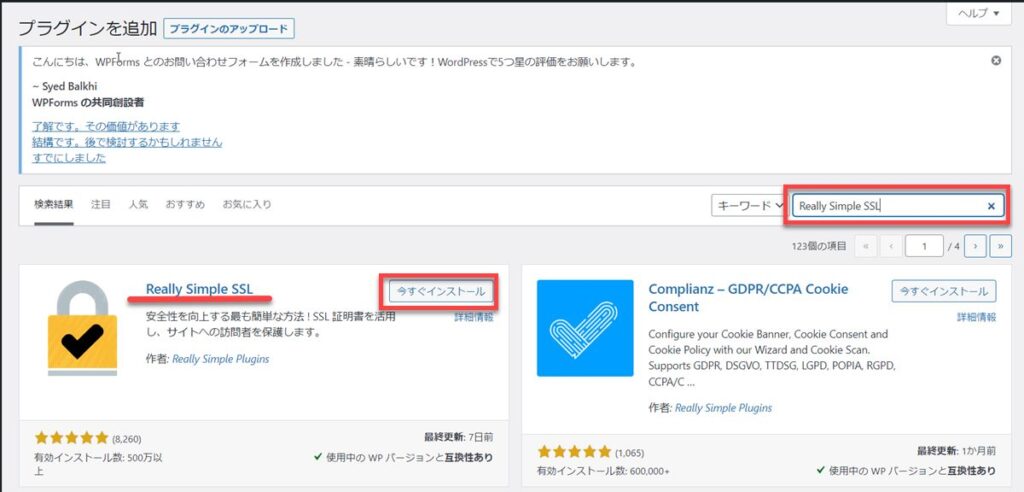The image size is (1024, 492).
Task: Click 結構です。後で検討するかもしれません link
Action: (127, 142)
